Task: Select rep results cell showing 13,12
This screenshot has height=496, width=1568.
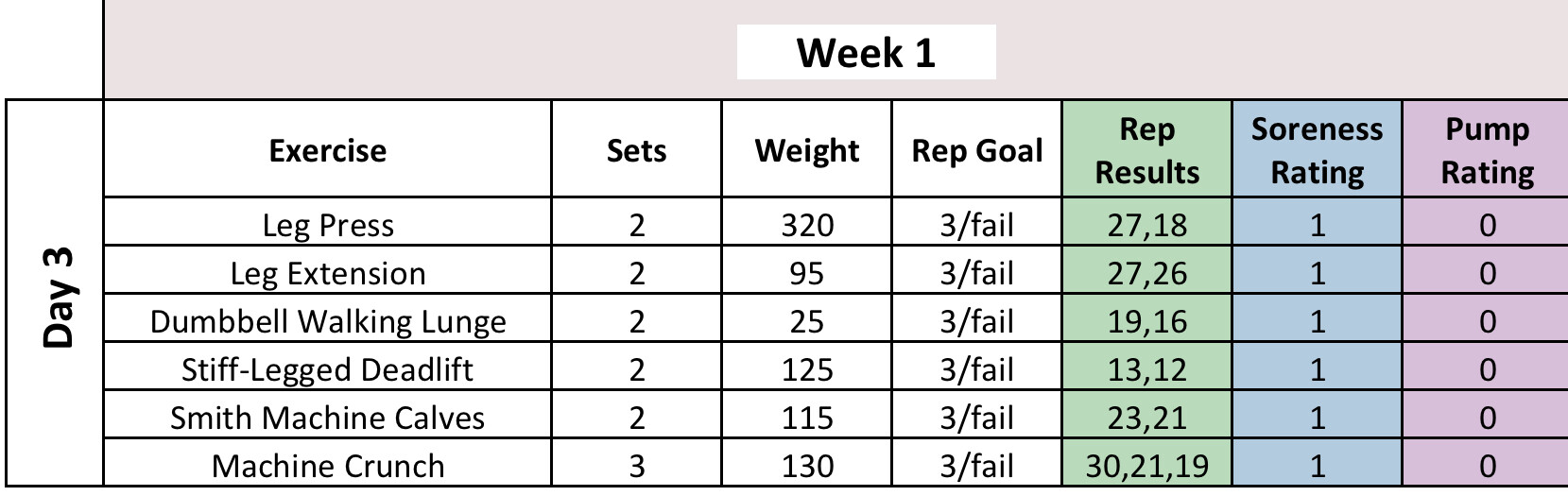Action: 1146,369
